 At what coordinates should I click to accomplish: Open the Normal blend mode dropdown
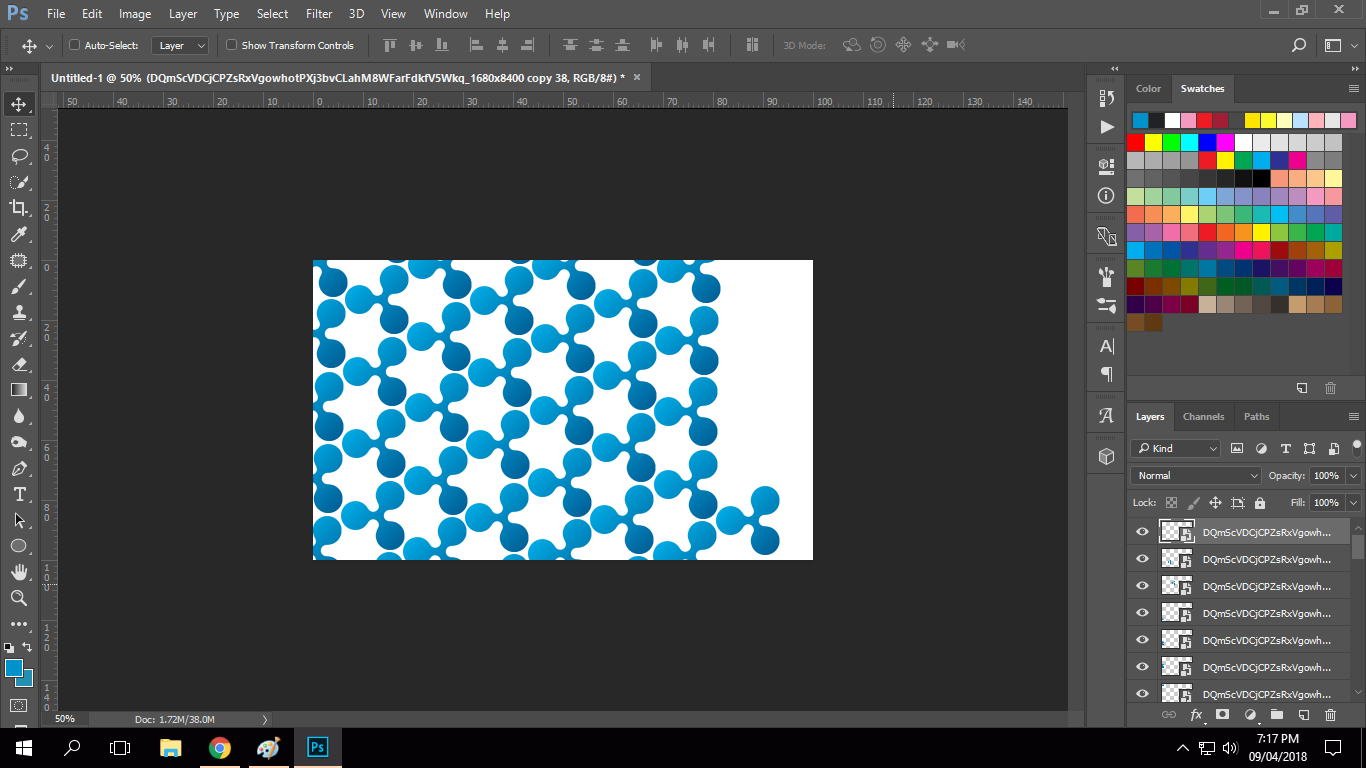coord(1196,476)
